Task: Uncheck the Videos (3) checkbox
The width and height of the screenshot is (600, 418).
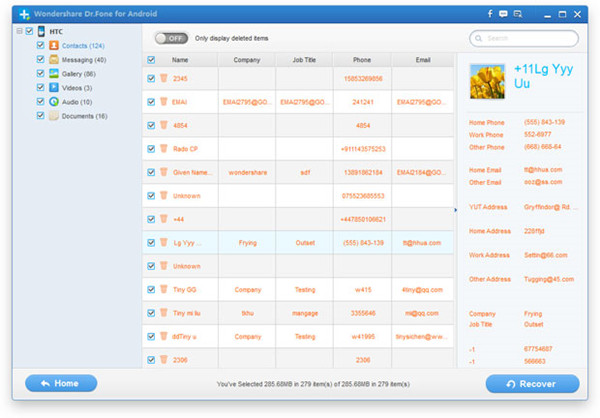Action: click(x=40, y=87)
